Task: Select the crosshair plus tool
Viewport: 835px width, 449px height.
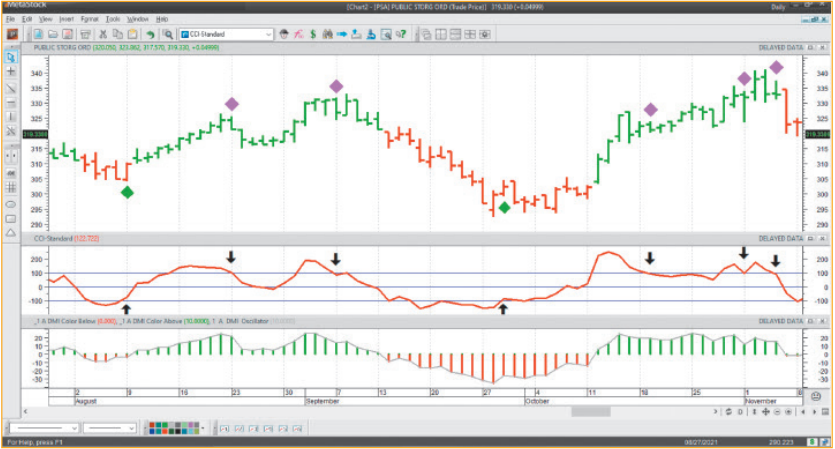Action: (11, 71)
